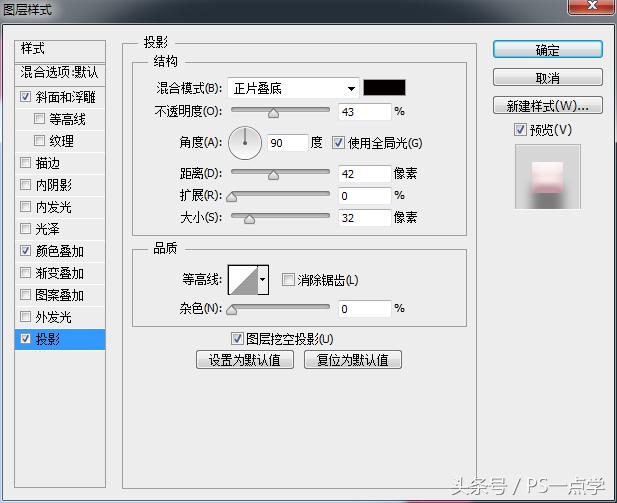Click the 新建样式(W)... button
Screen dimensions: 617x503
pyautogui.click(x=547, y=105)
